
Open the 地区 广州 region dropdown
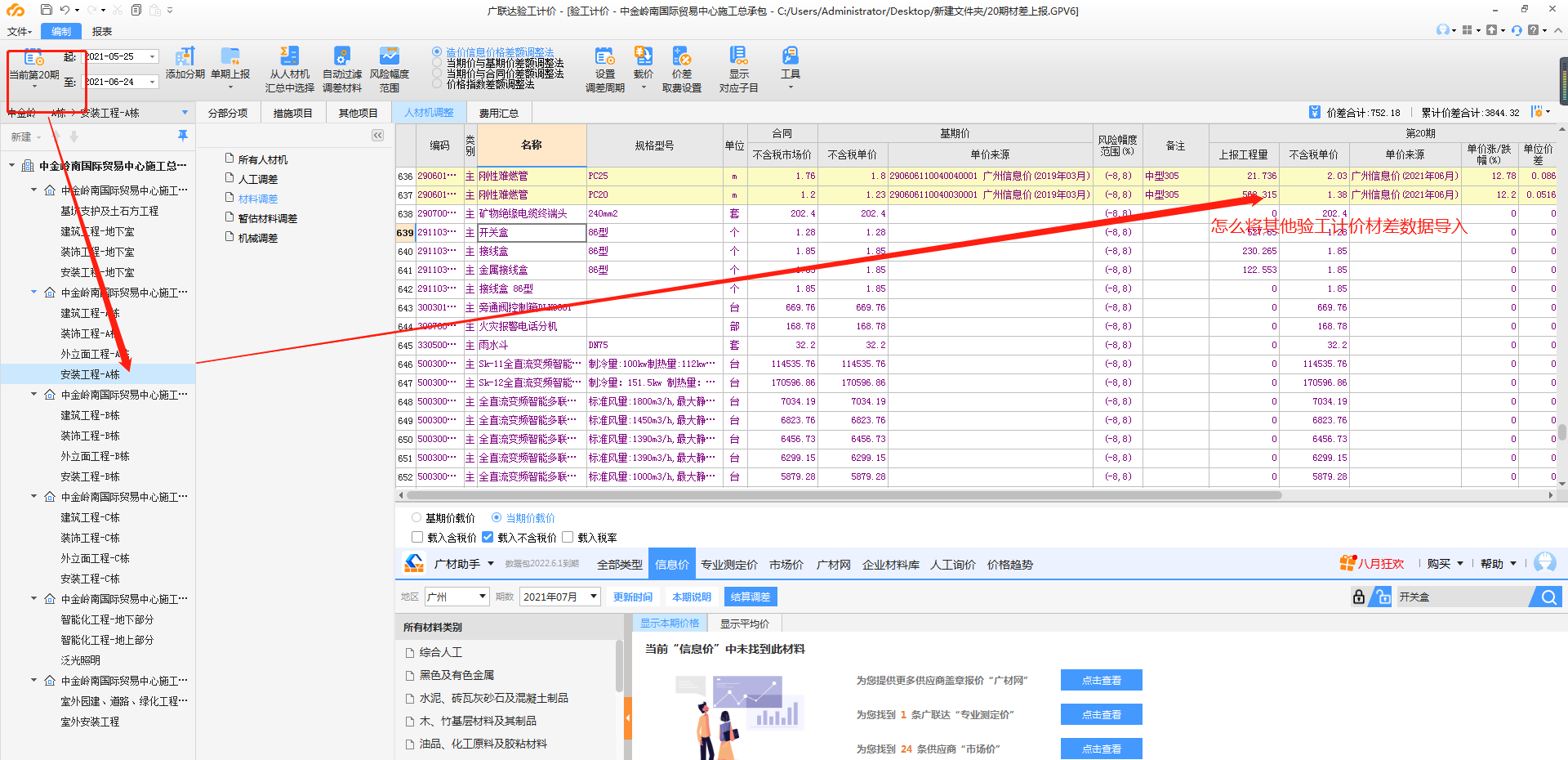click(483, 597)
